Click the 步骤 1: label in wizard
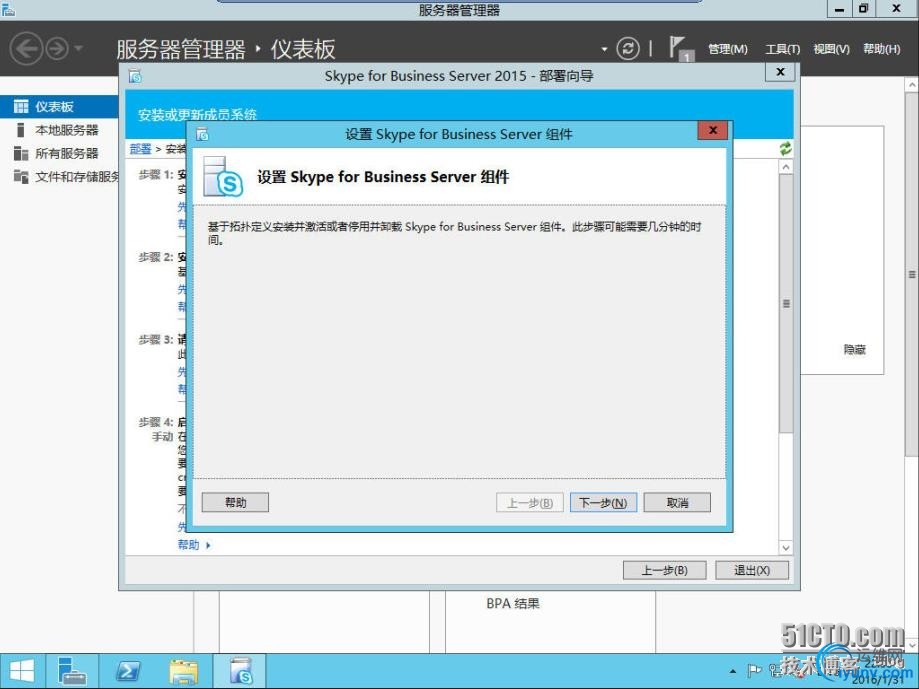The image size is (919, 689). (x=156, y=175)
